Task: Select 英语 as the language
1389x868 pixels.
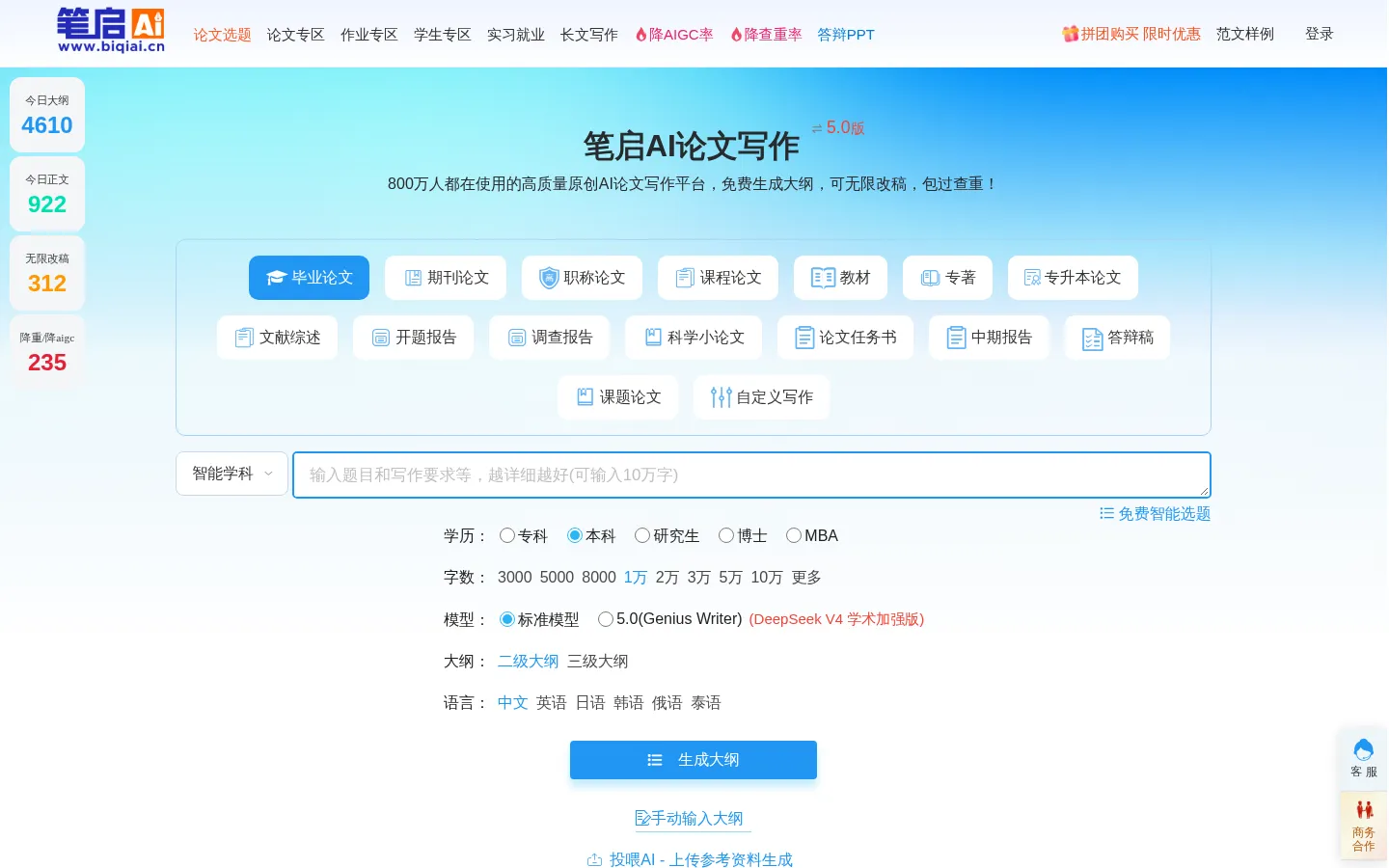Action: (552, 703)
